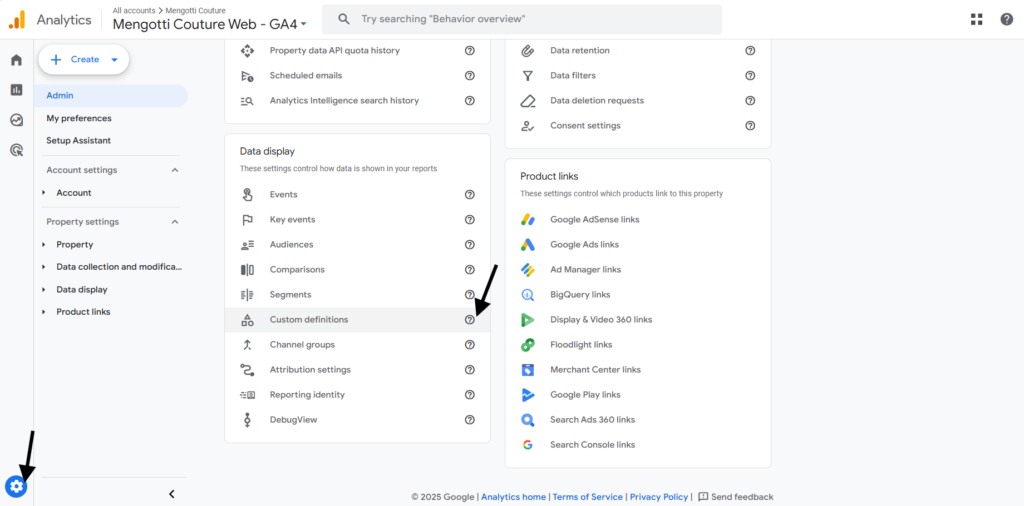Select Setup Assistant in the sidebar
The image size is (1024, 506).
78,140
